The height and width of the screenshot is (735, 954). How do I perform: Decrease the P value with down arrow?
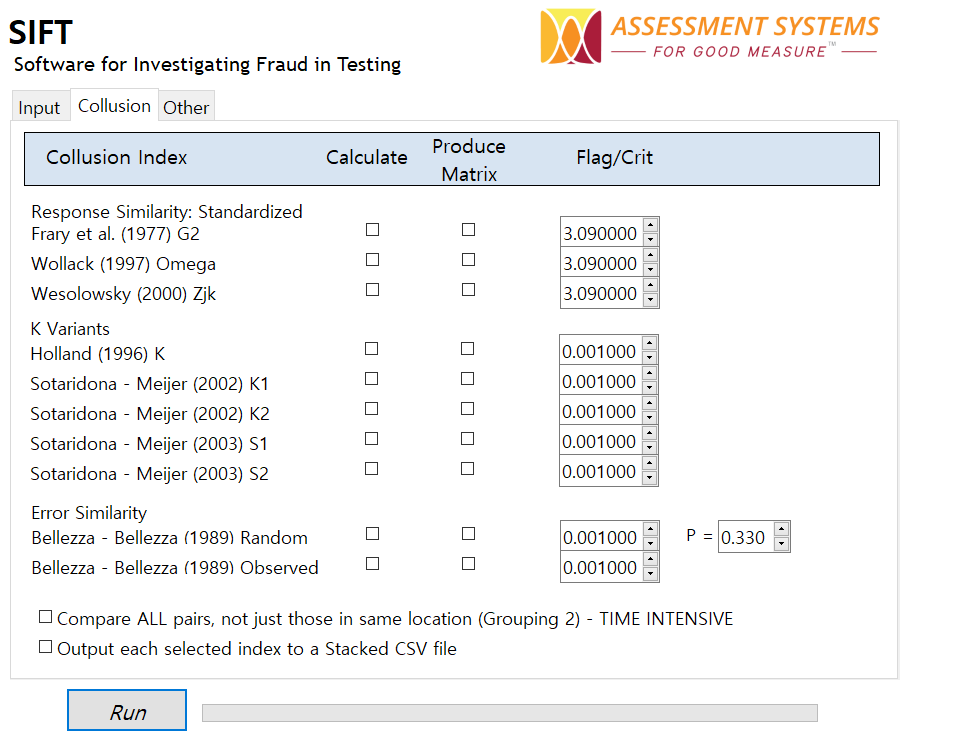tap(782, 544)
